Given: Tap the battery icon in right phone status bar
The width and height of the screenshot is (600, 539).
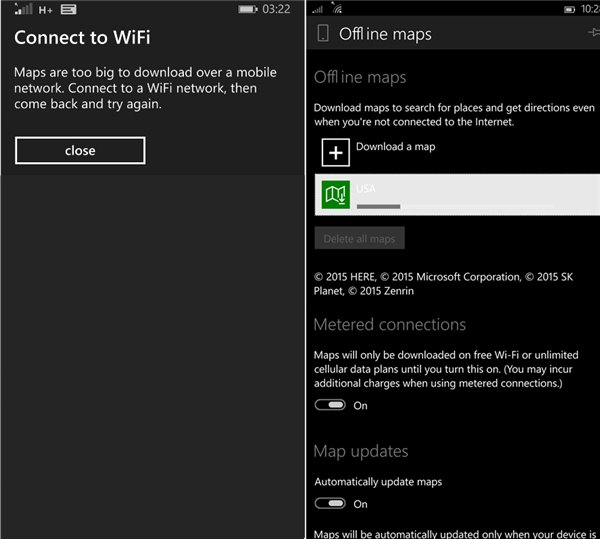Looking at the screenshot, I should pyautogui.click(x=569, y=10).
